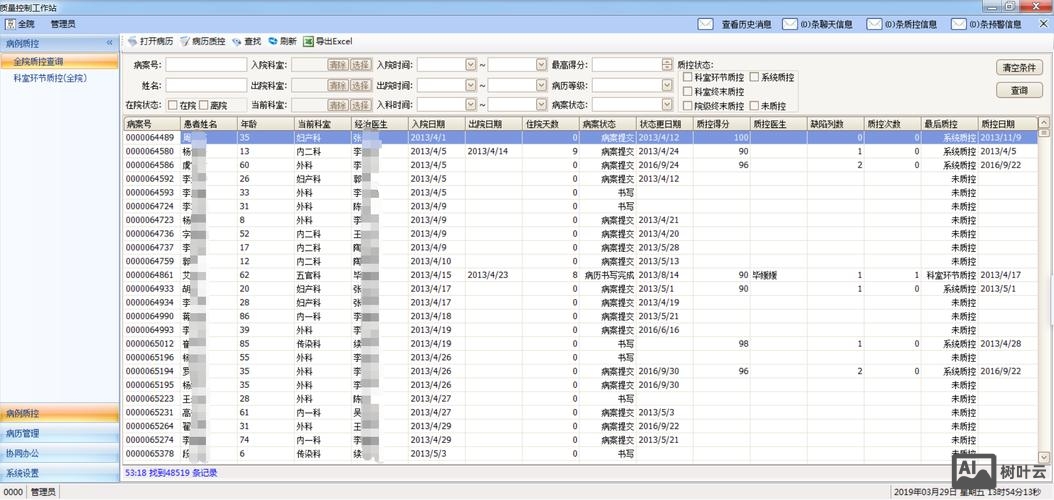Tick the 离院 checkbox
The height and width of the screenshot is (500, 1054).
(x=204, y=105)
